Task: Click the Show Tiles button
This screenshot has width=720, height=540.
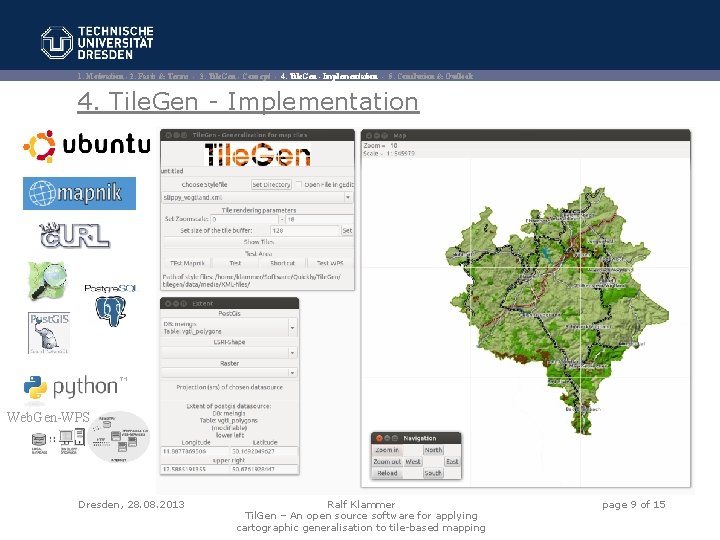Action: click(258, 242)
